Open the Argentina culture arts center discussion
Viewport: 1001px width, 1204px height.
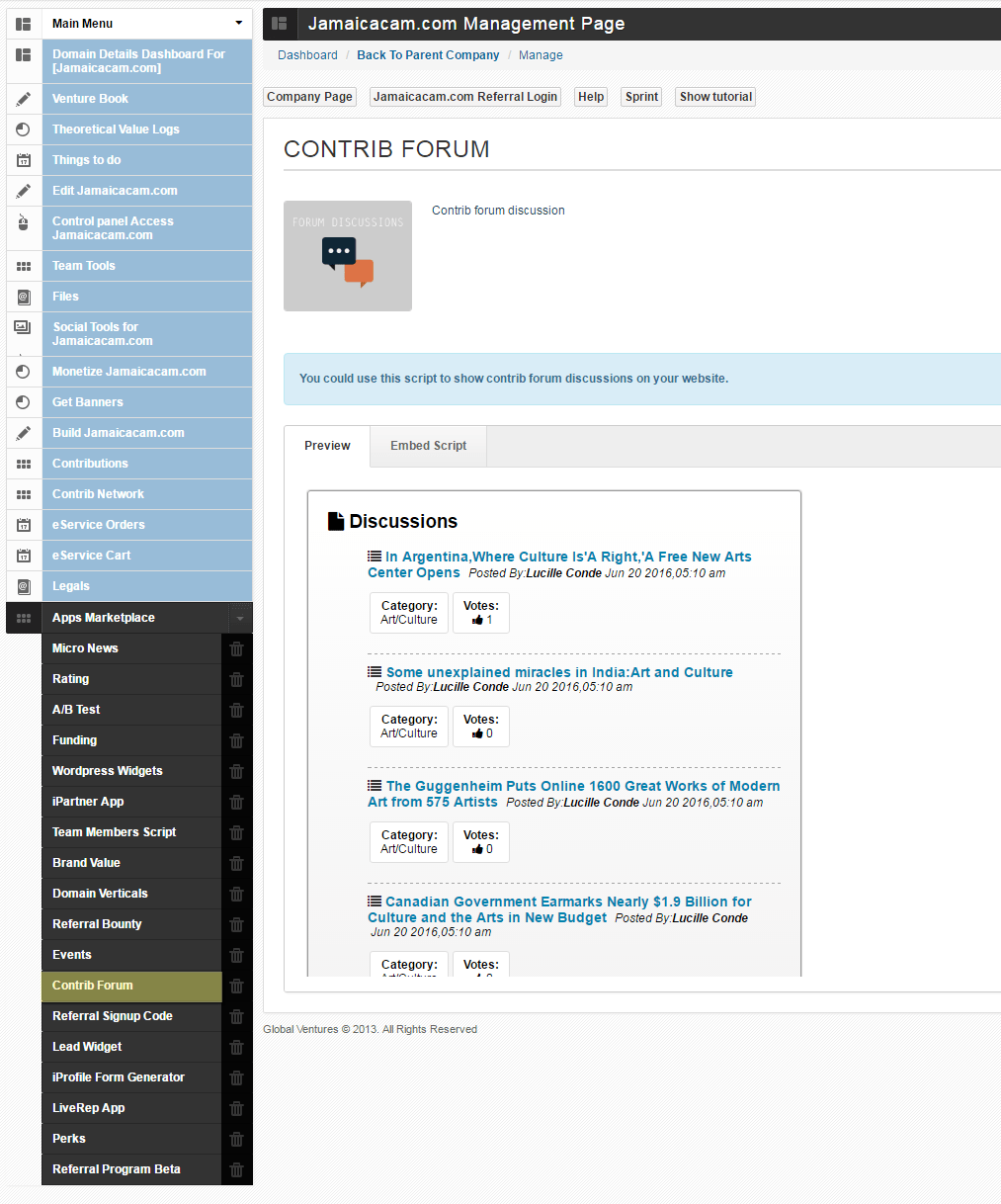tap(559, 564)
